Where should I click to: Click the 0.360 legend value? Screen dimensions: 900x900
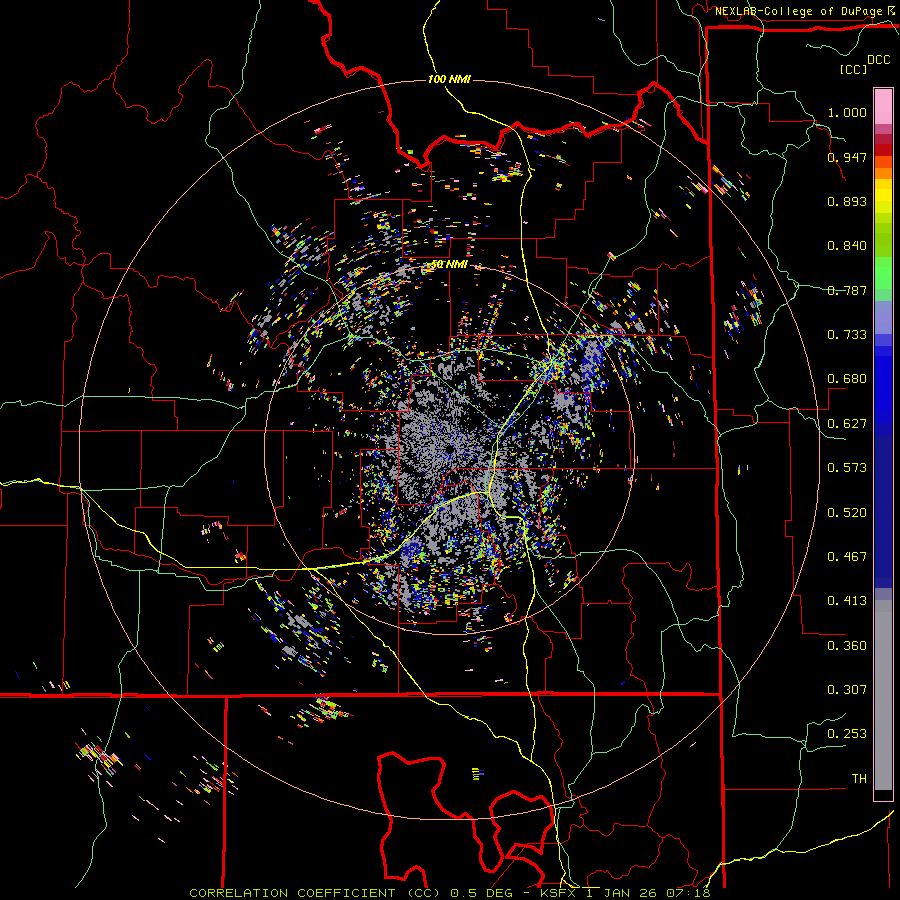click(x=847, y=646)
